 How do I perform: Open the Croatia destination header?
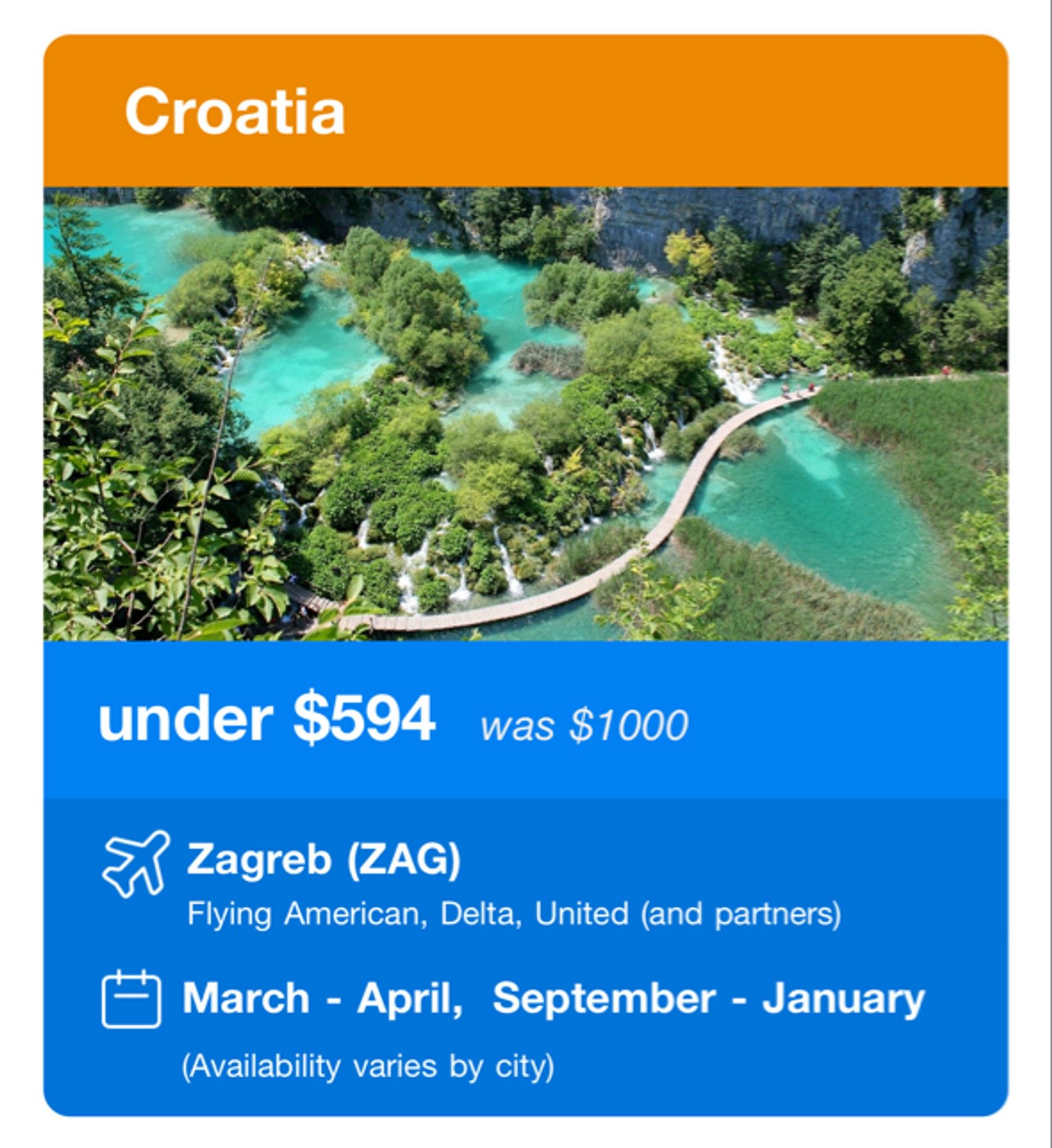click(x=234, y=112)
